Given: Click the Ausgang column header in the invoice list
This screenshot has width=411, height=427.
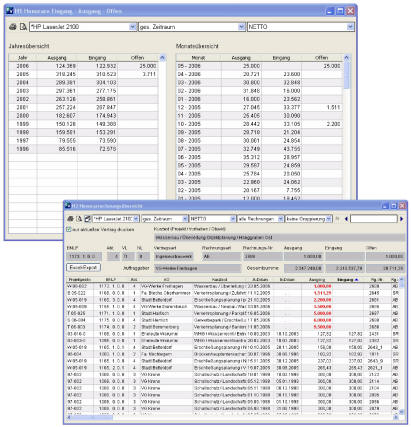Looking at the screenshot, I should [x=317, y=280].
